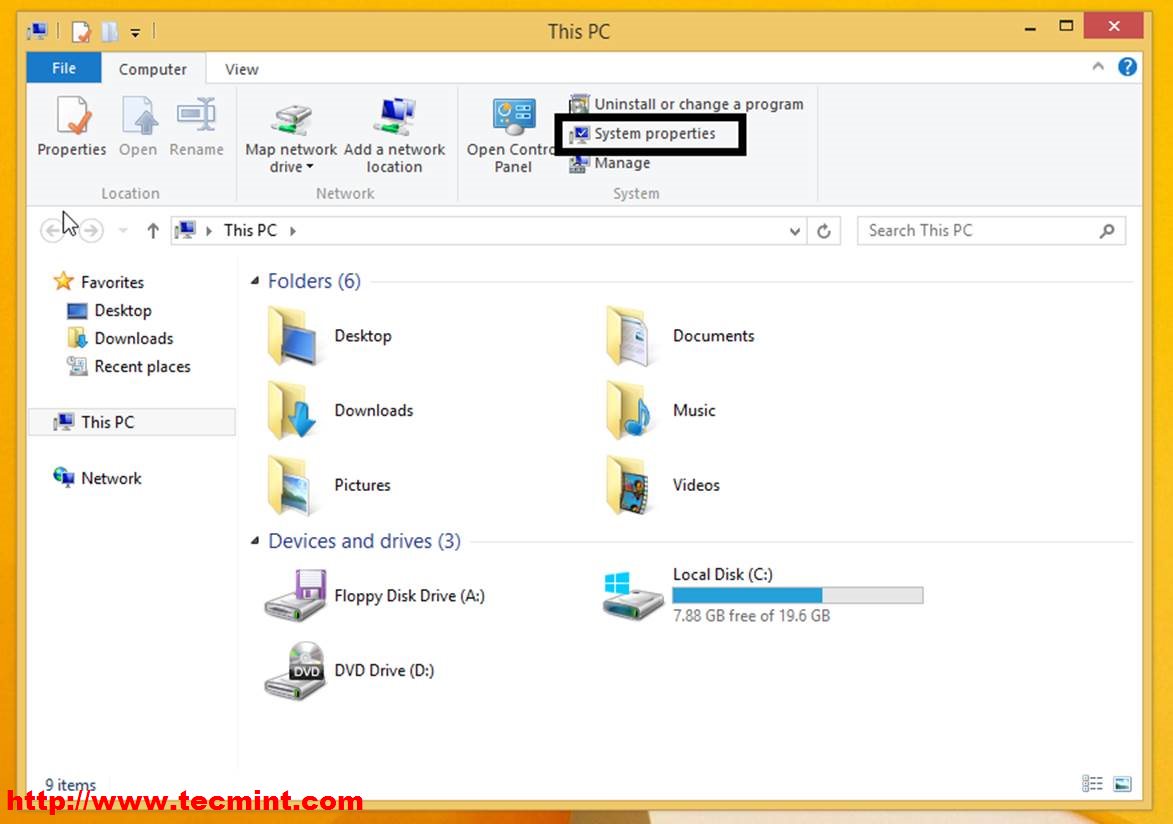Screen dimensions: 1173x824
Task: Open Control Panel from the ribbon
Action: pos(512,136)
